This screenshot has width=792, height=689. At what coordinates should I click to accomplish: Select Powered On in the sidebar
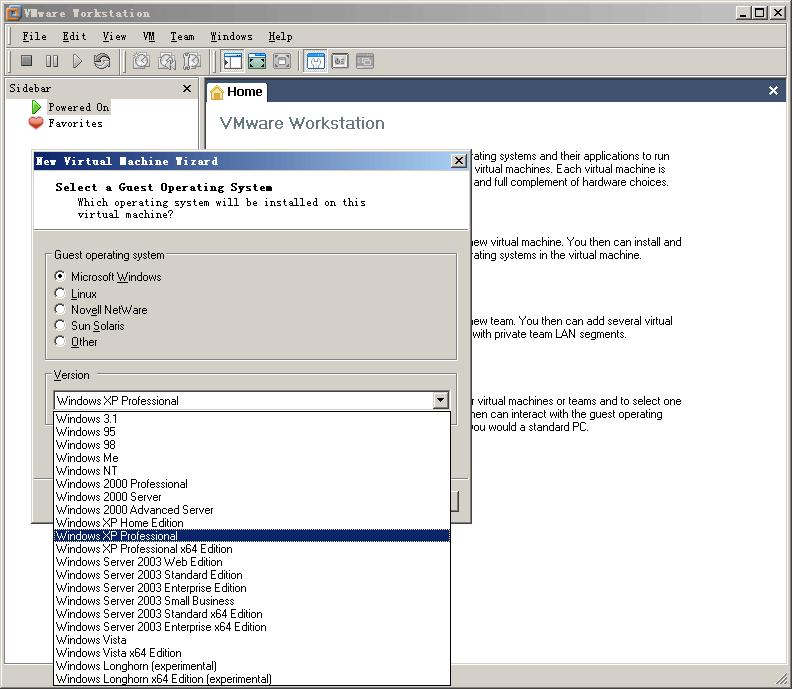[x=78, y=107]
